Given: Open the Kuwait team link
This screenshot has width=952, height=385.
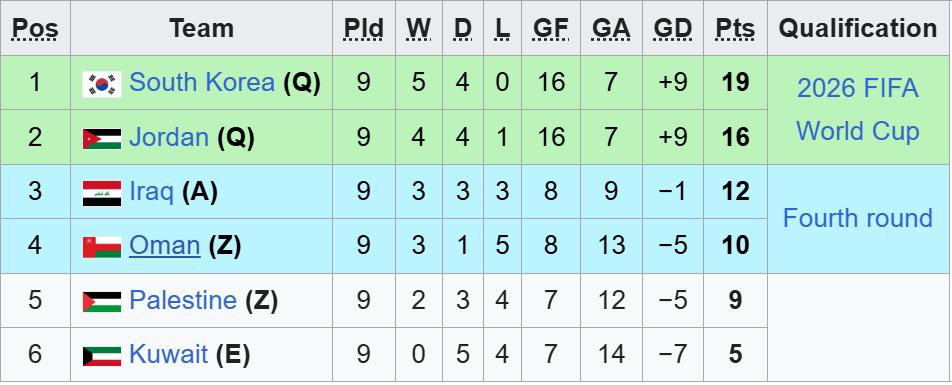Looking at the screenshot, I should click(169, 354).
